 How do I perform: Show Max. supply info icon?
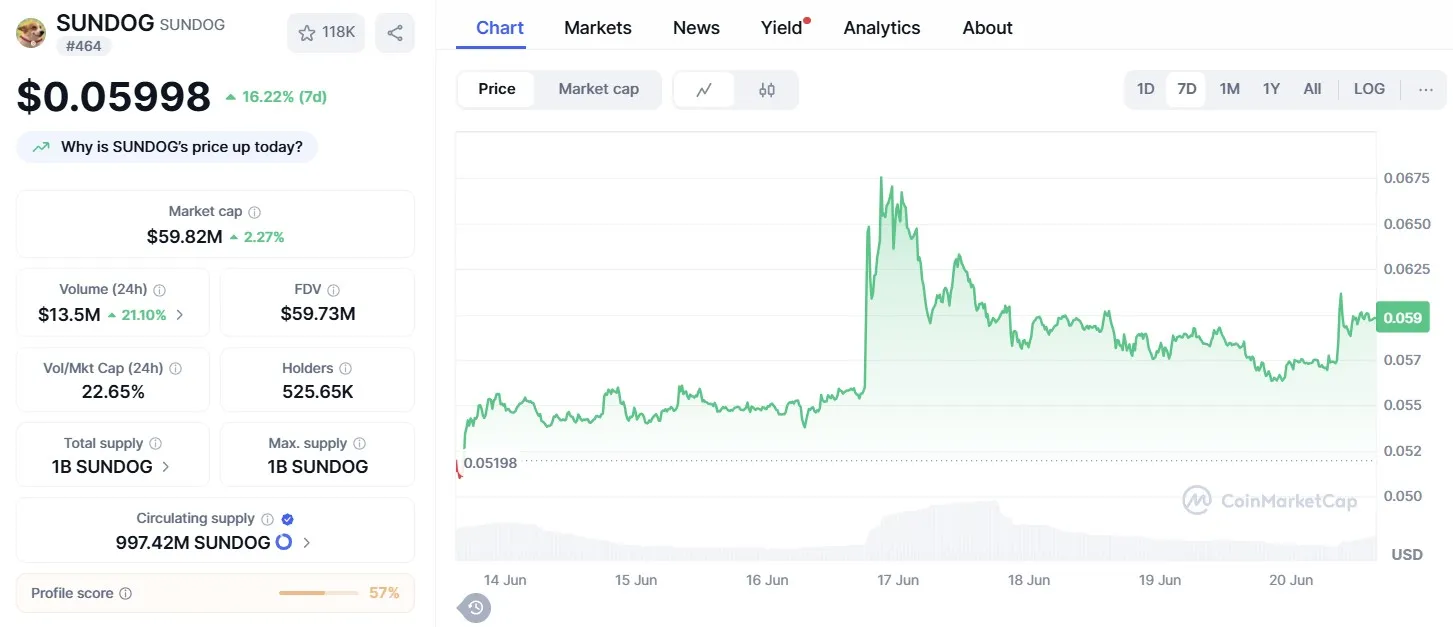pyautogui.click(x=359, y=444)
